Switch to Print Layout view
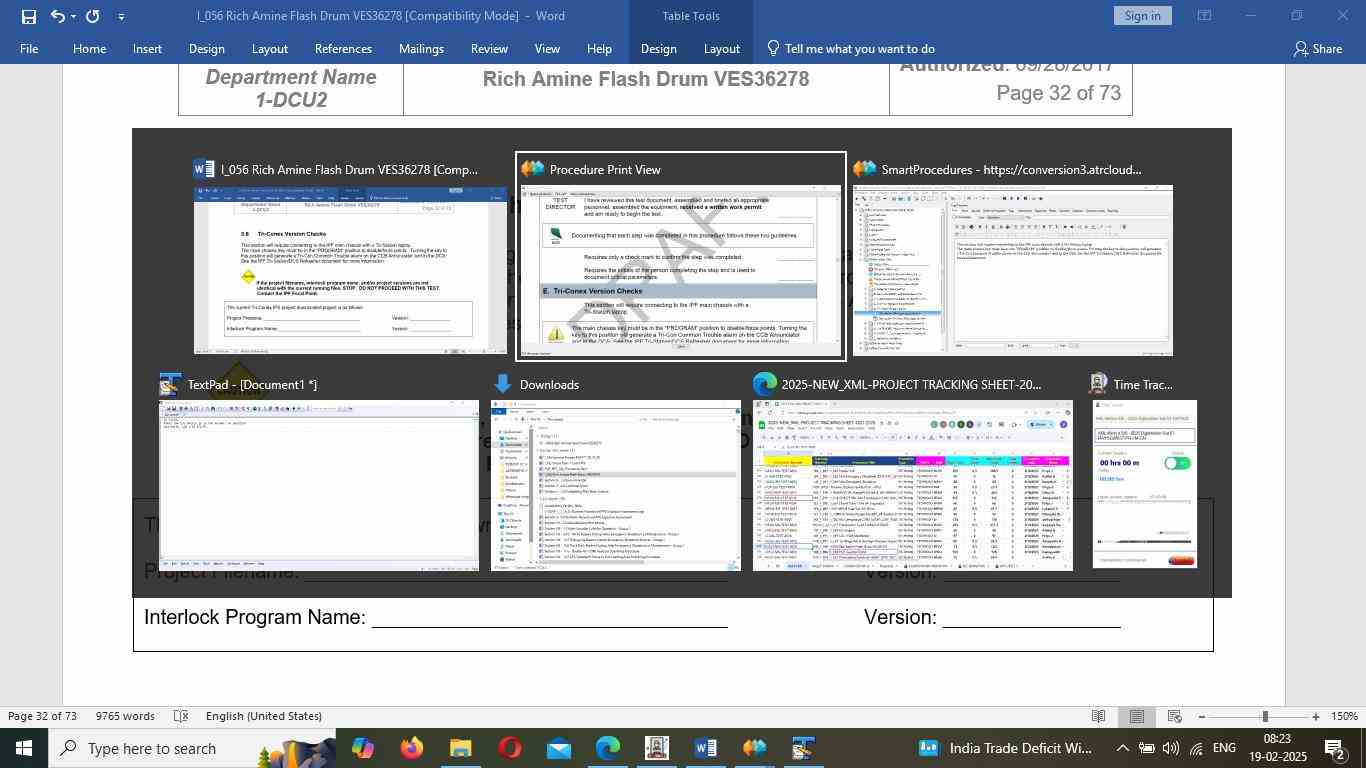The height and width of the screenshot is (768, 1366). point(1137,716)
